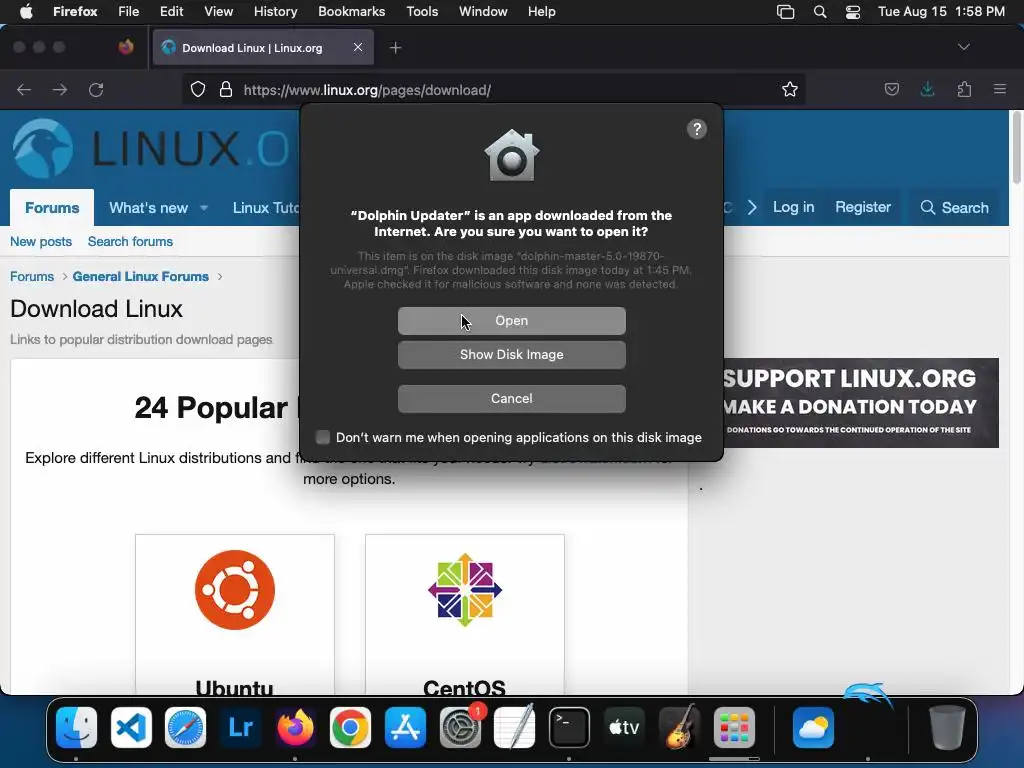Open a new browser tab

(x=395, y=48)
